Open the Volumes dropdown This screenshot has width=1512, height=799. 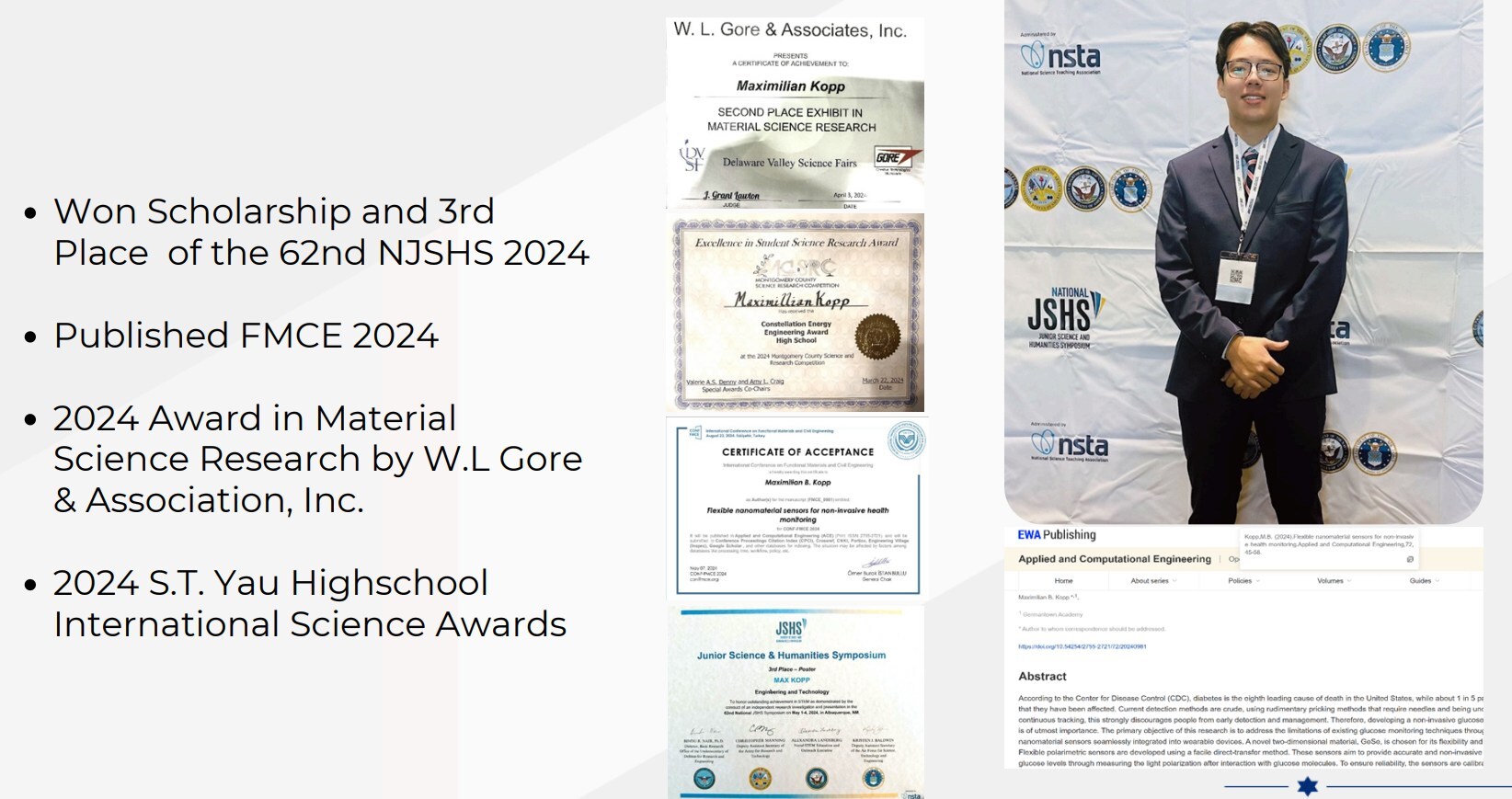point(1333,581)
